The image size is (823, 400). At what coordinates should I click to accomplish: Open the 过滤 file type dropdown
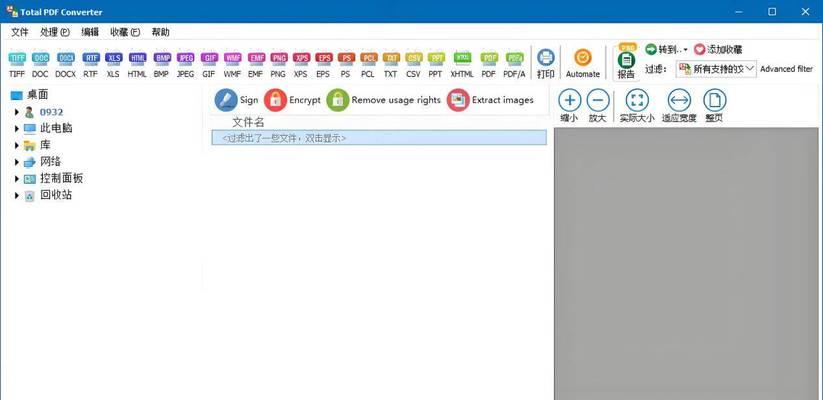[716, 69]
